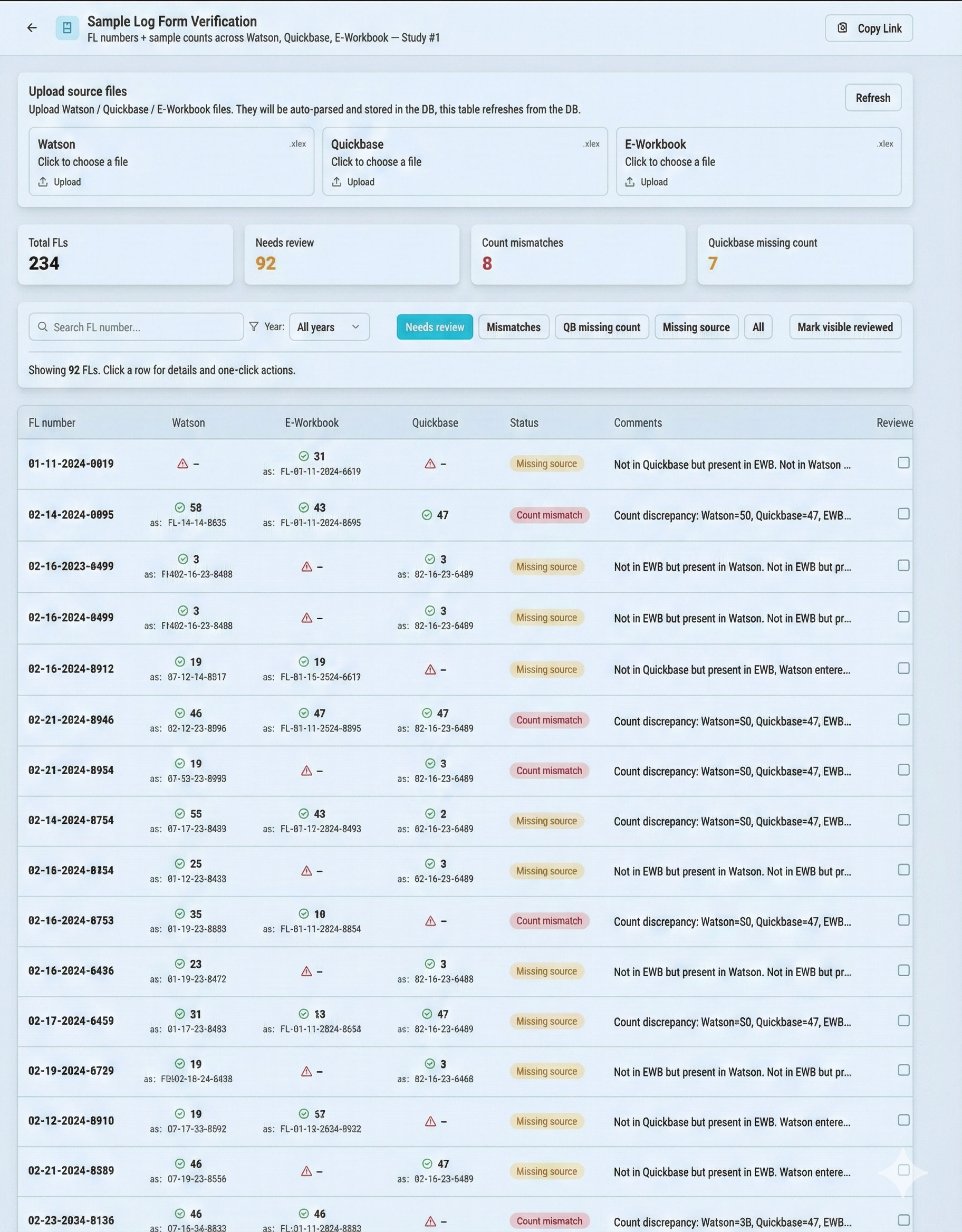Click the floating sparkle icon at bottom right

pos(902,1172)
